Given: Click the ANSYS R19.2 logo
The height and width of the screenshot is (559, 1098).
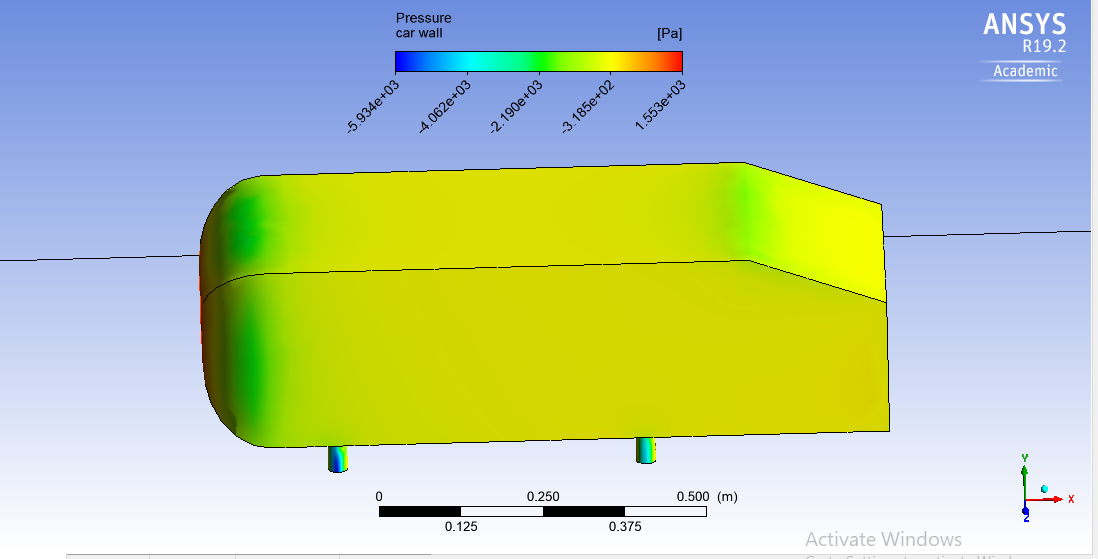Looking at the screenshot, I should (1024, 33).
